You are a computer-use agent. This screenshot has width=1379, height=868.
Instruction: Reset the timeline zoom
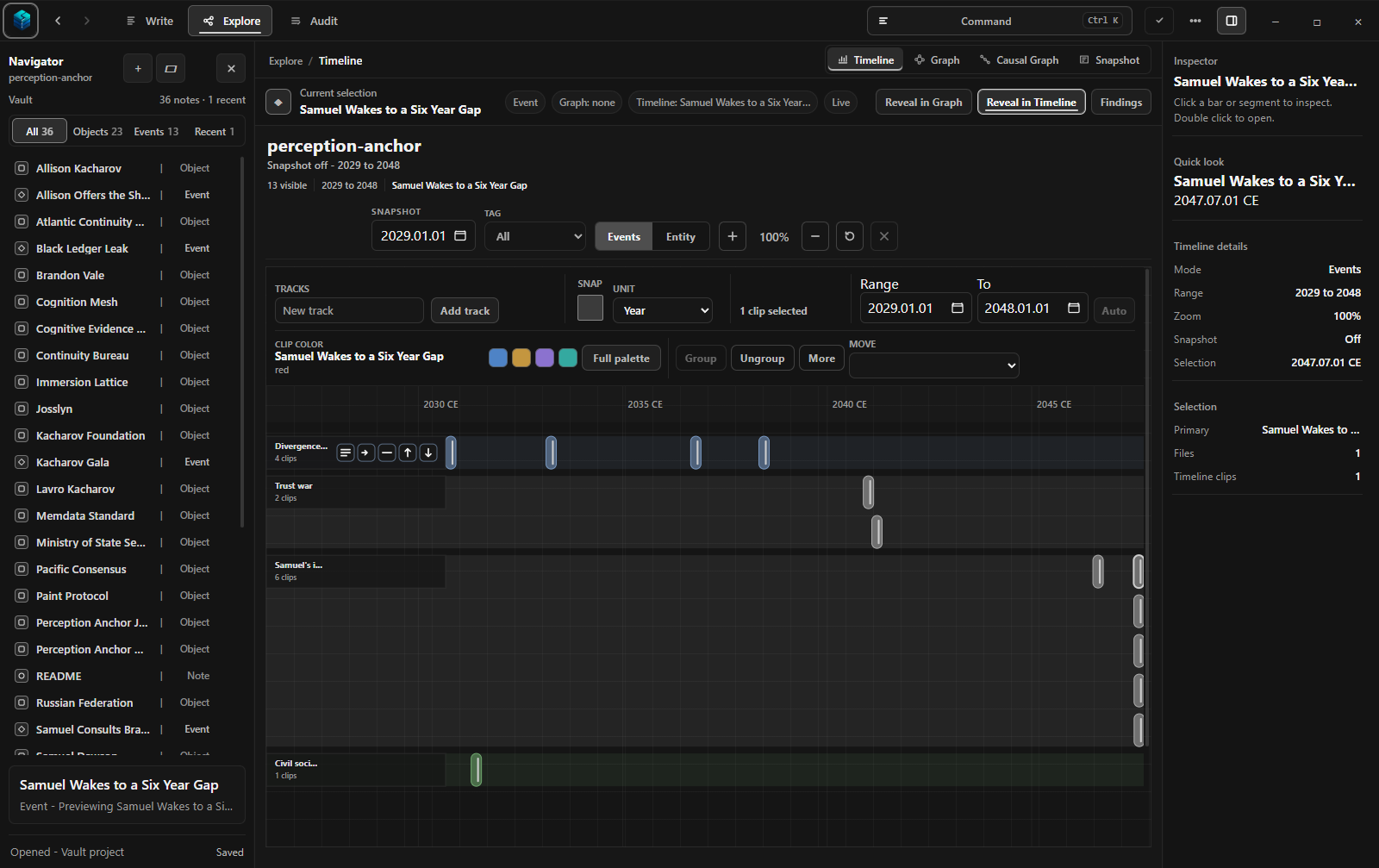[850, 236]
